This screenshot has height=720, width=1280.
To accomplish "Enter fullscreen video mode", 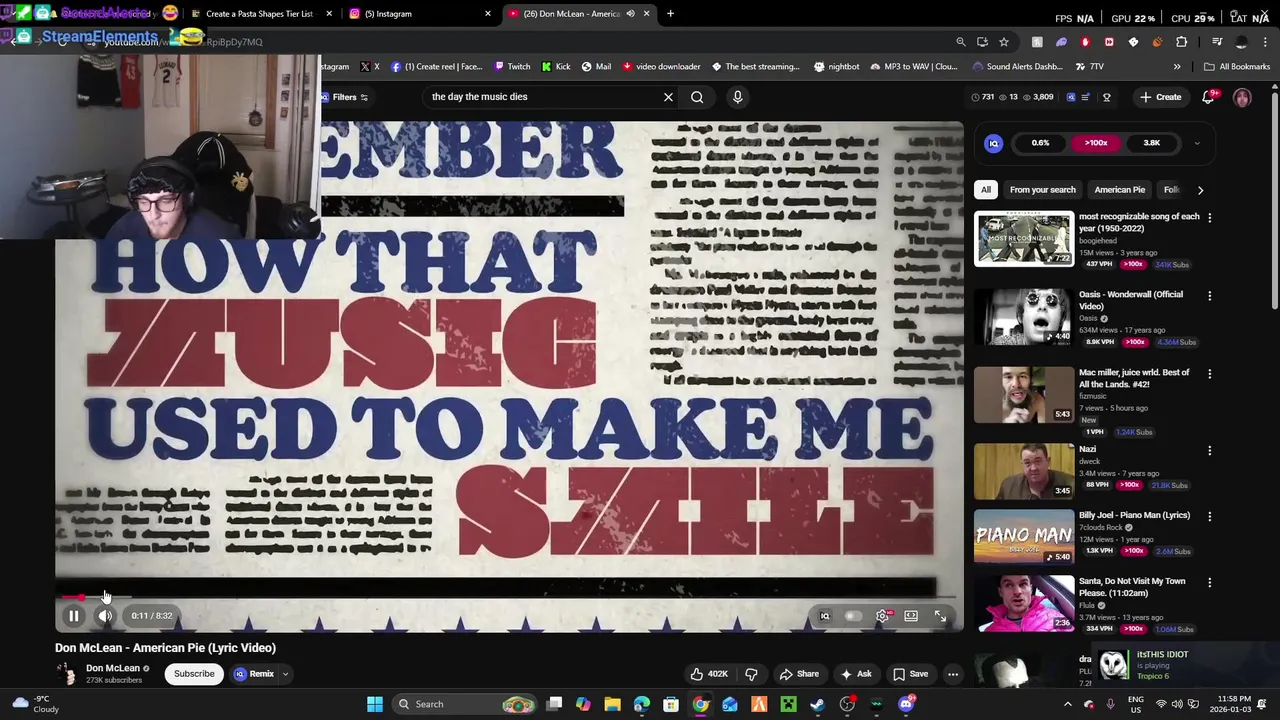I will click(940, 616).
